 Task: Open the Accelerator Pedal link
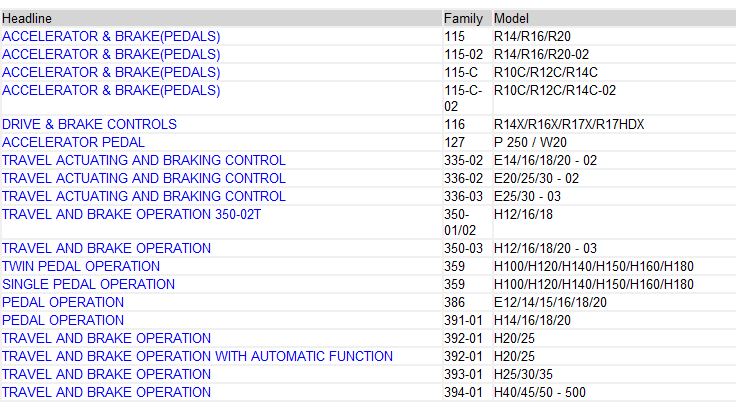pos(73,142)
